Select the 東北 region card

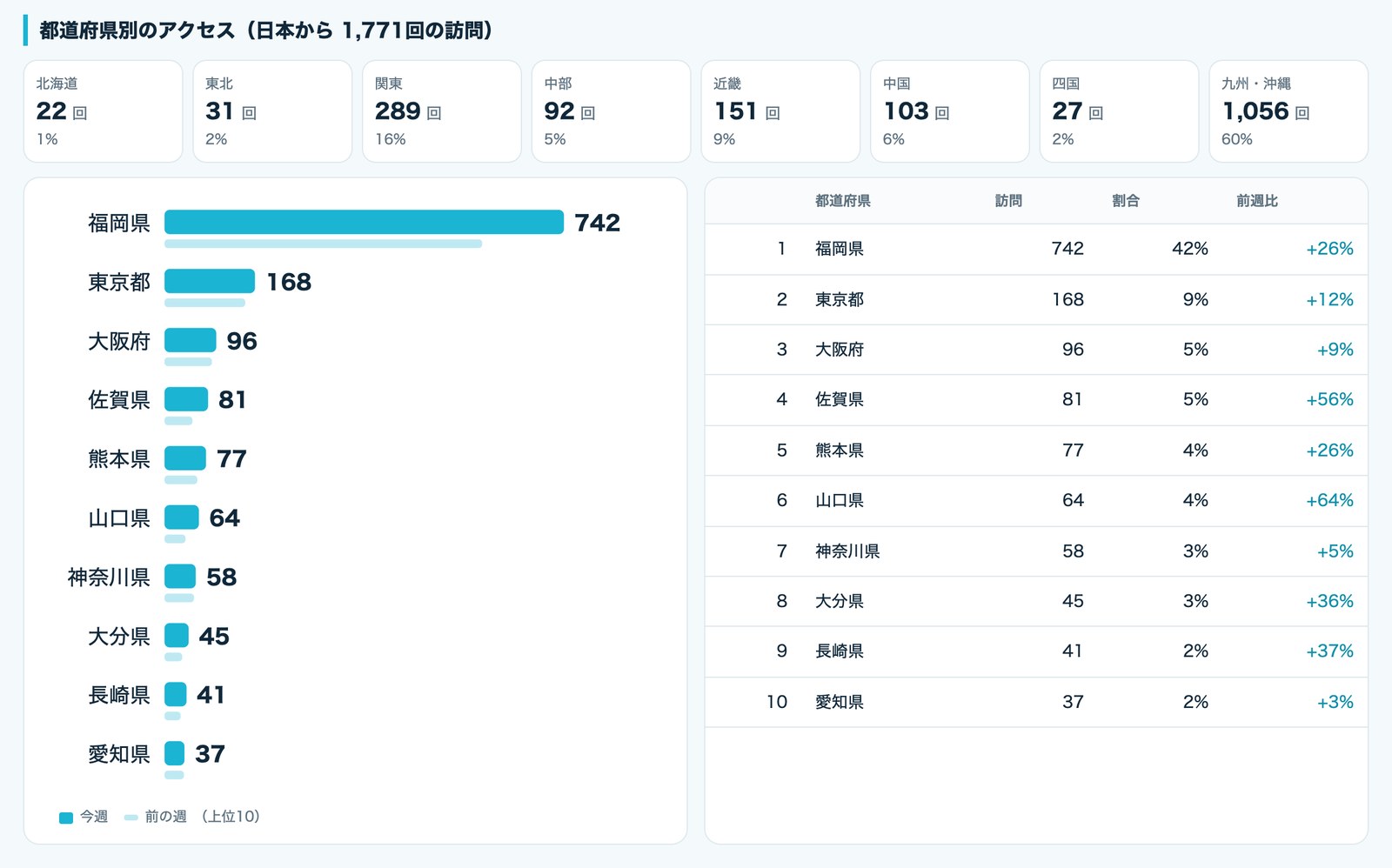(x=272, y=111)
